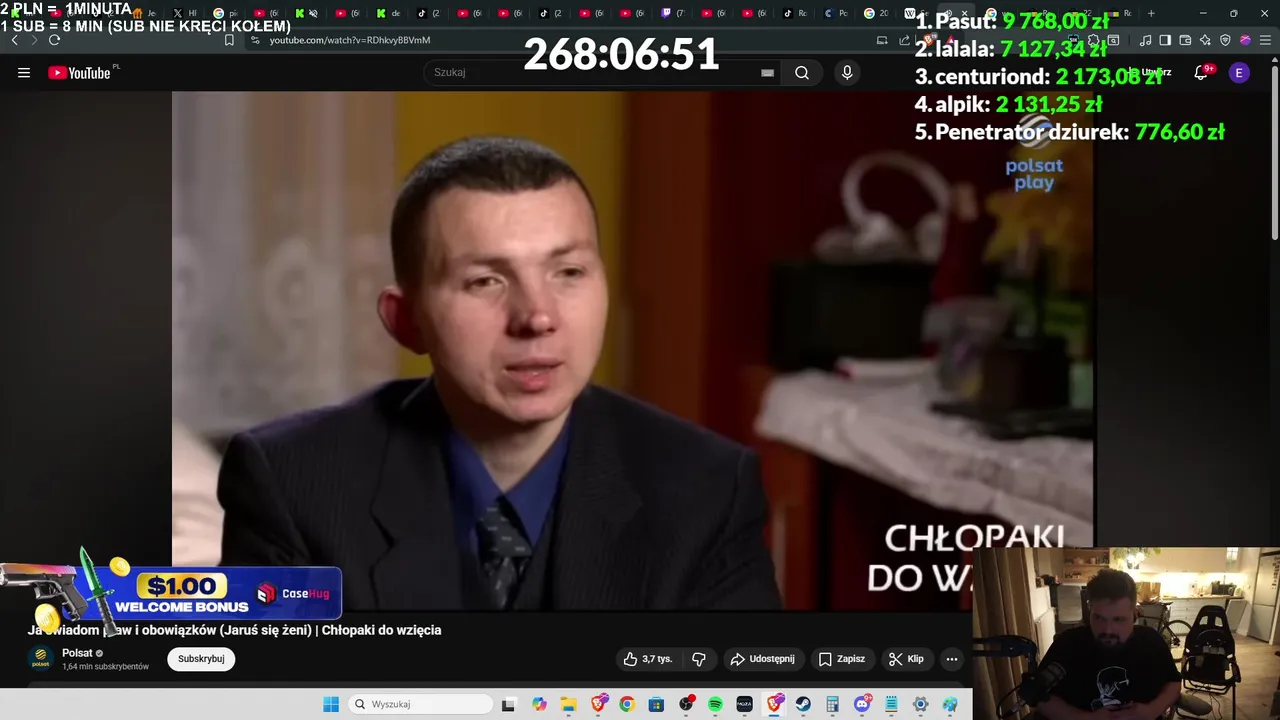This screenshot has width=1280, height=720.
Task: Like the video with thumbs-up 3,7 tys.
Action: click(x=647, y=659)
